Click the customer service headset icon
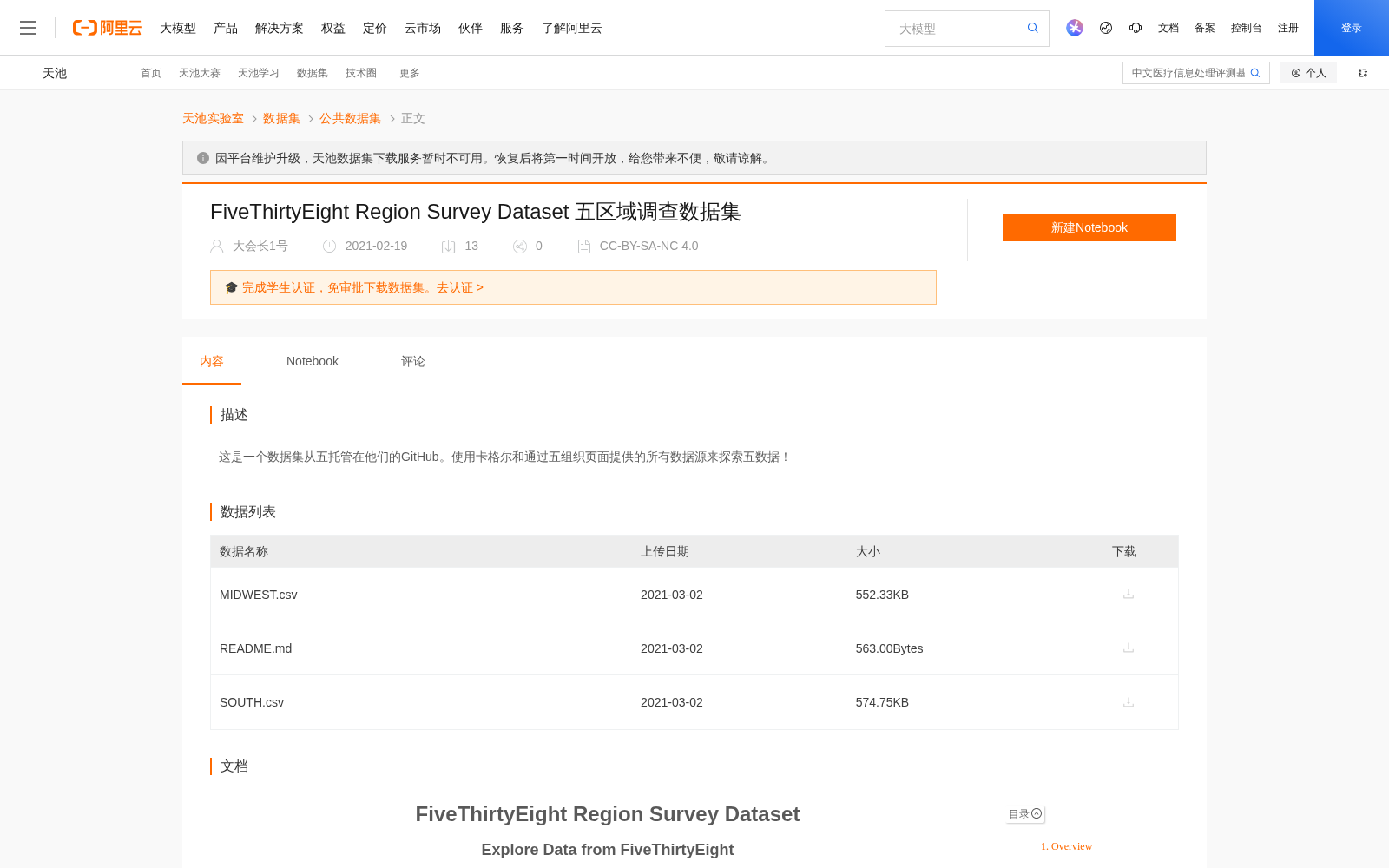1389x868 pixels. [x=1136, y=28]
